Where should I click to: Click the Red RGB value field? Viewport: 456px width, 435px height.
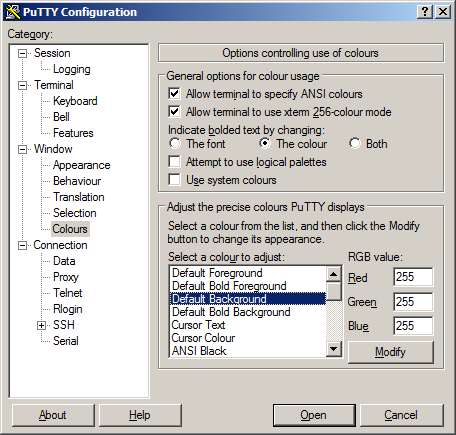[413, 277]
